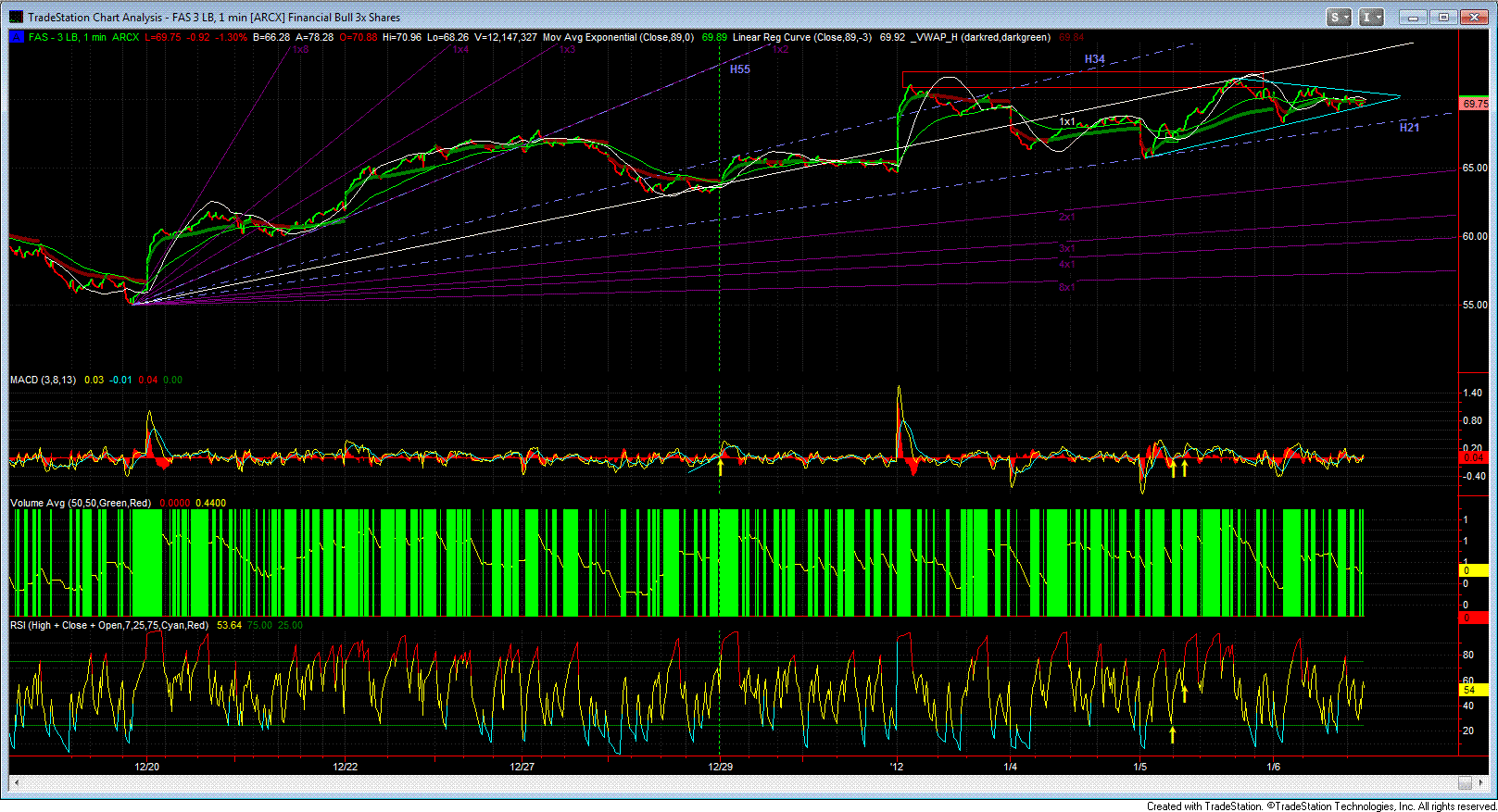This screenshot has height=812, width=1498.
Task: Click the 12/22 date on time axis
Action: (346, 767)
